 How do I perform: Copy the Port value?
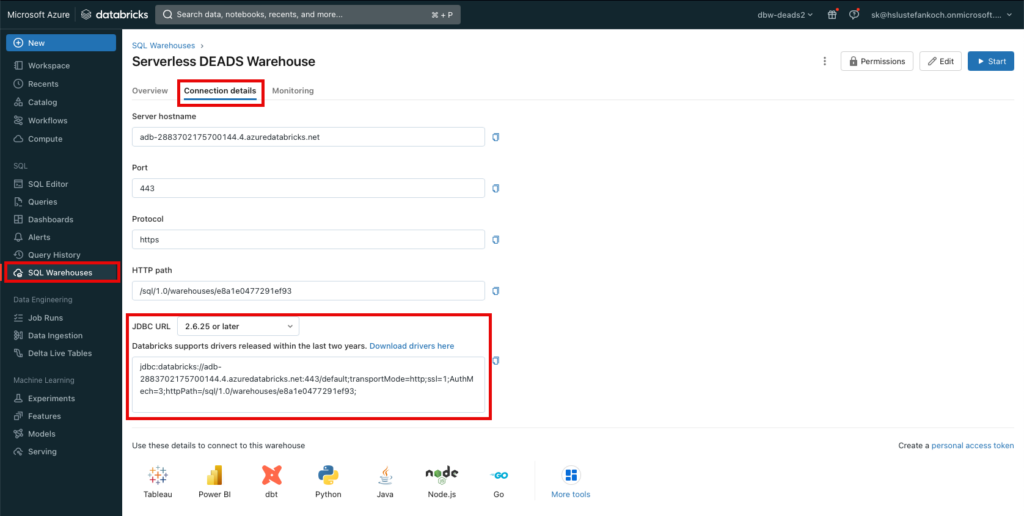pos(495,188)
